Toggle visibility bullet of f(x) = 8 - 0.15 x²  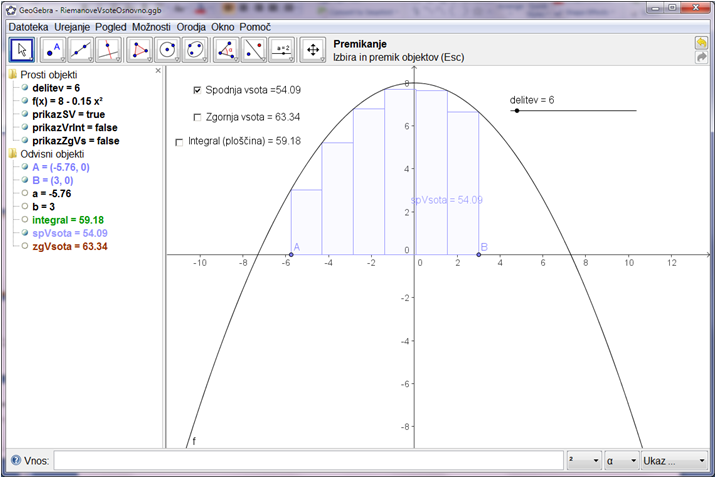point(25,101)
